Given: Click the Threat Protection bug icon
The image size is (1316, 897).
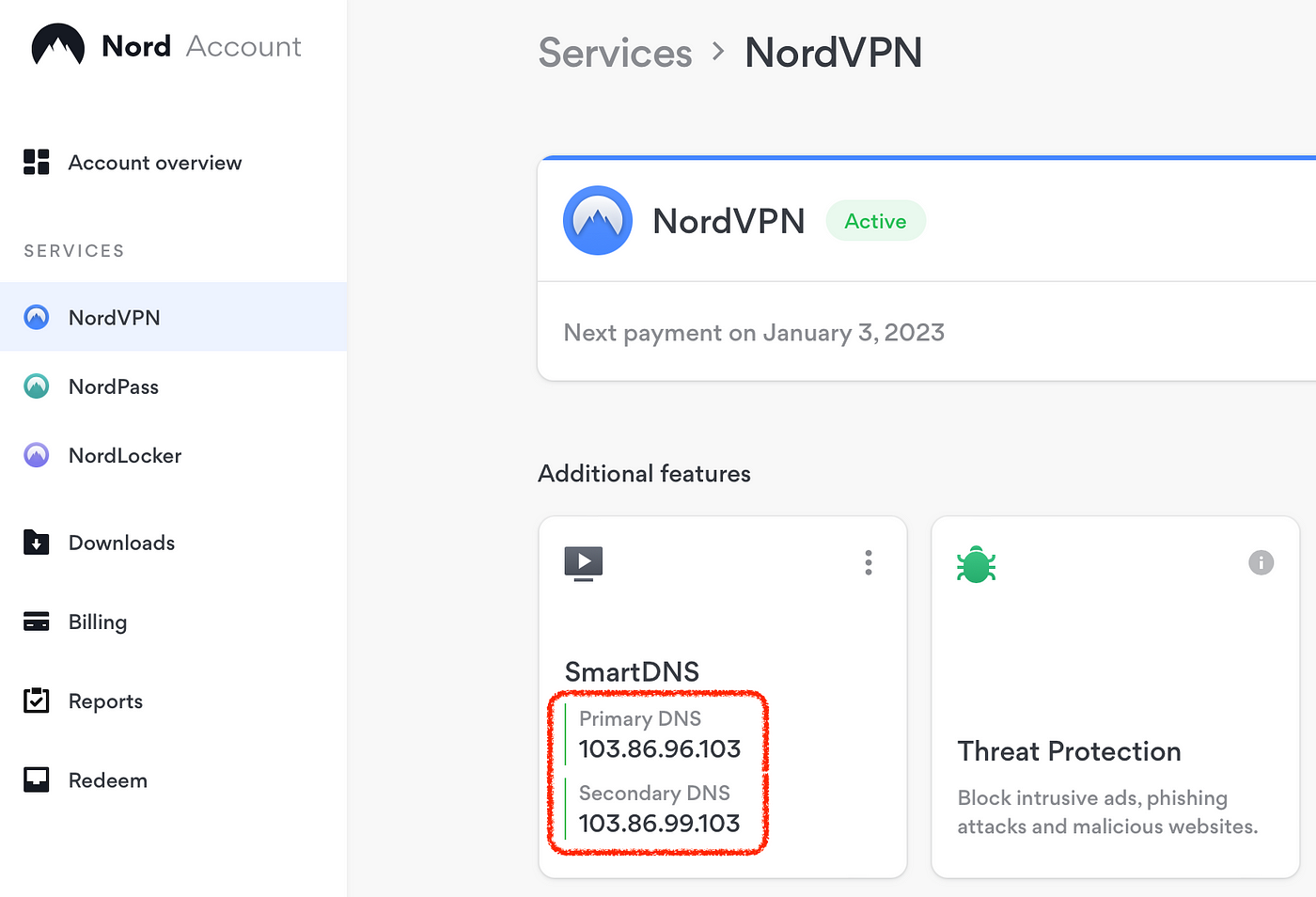Looking at the screenshot, I should click(x=977, y=564).
